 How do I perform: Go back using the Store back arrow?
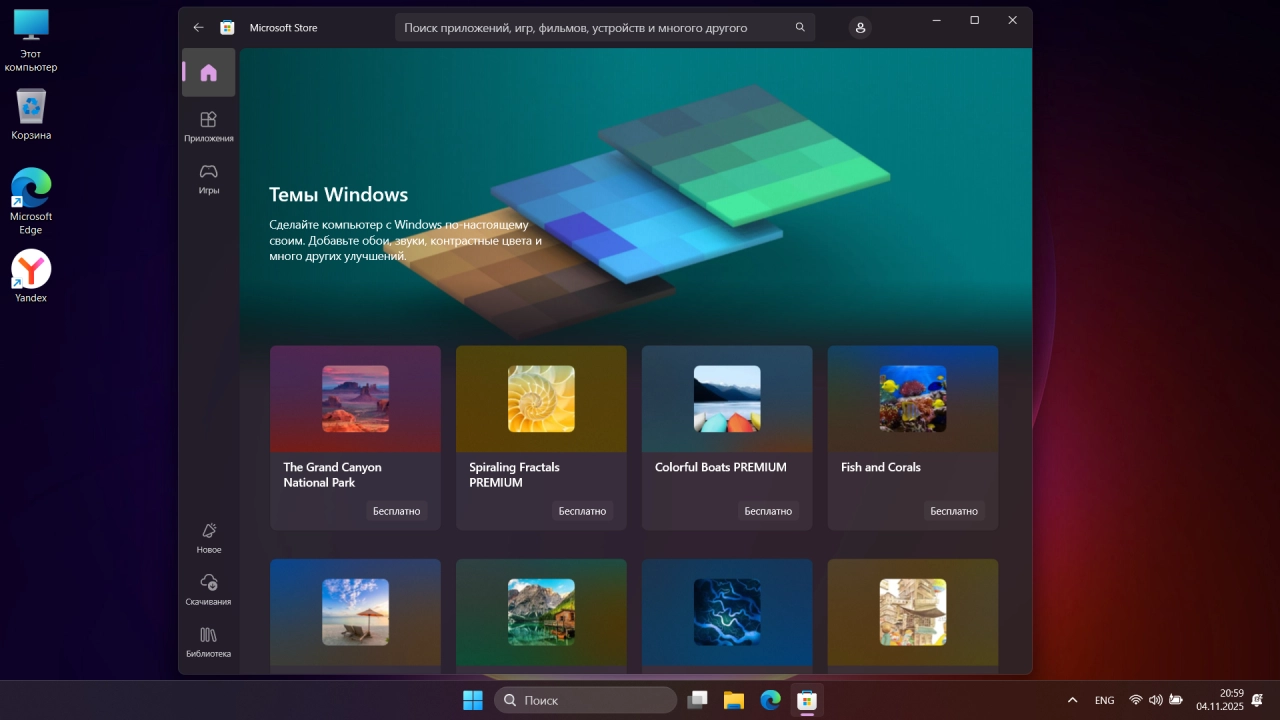coord(198,28)
